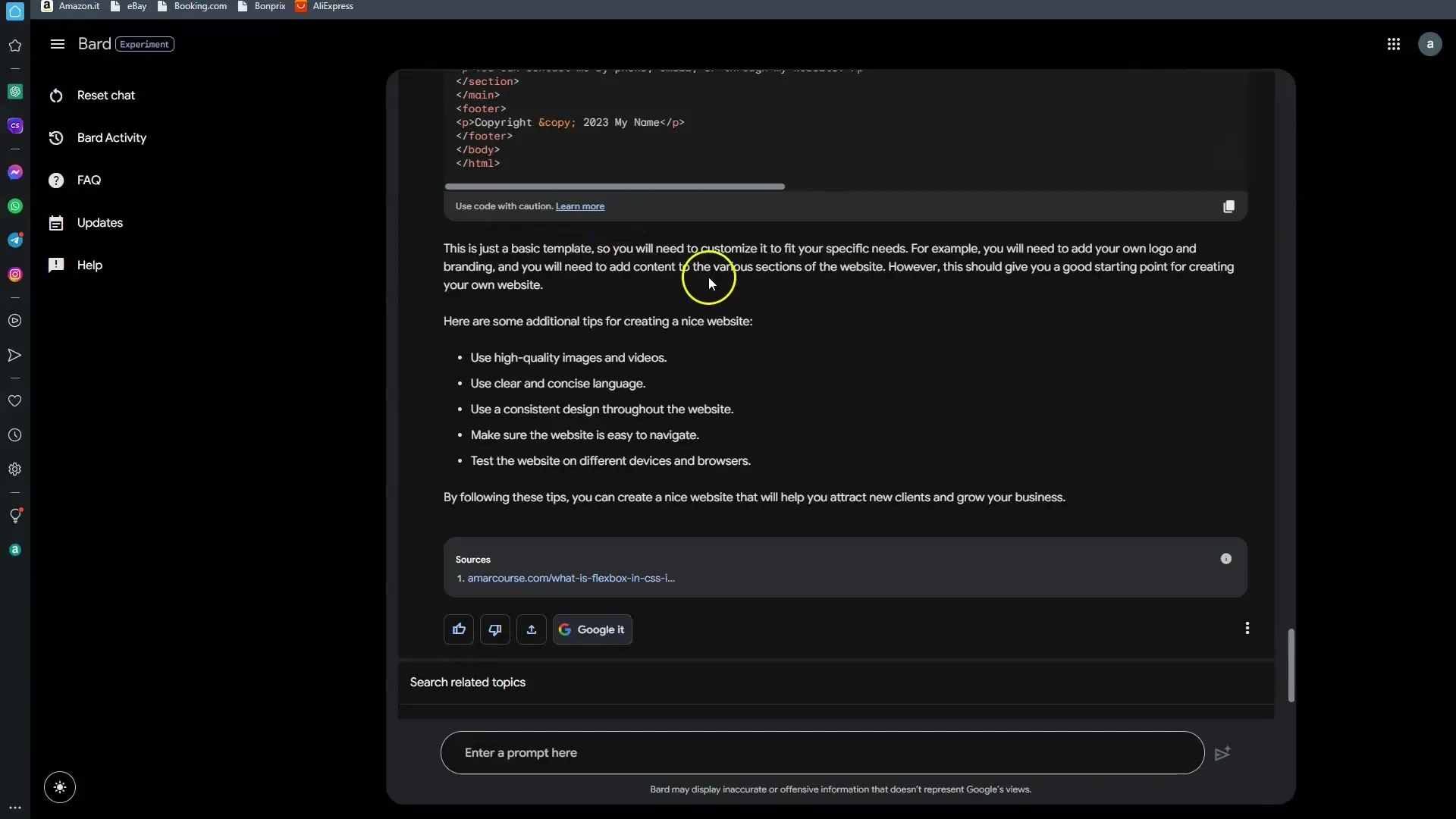Give the response a thumbs up
Image resolution: width=1456 pixels, height=819 pixels.
(x=459, y=629)
